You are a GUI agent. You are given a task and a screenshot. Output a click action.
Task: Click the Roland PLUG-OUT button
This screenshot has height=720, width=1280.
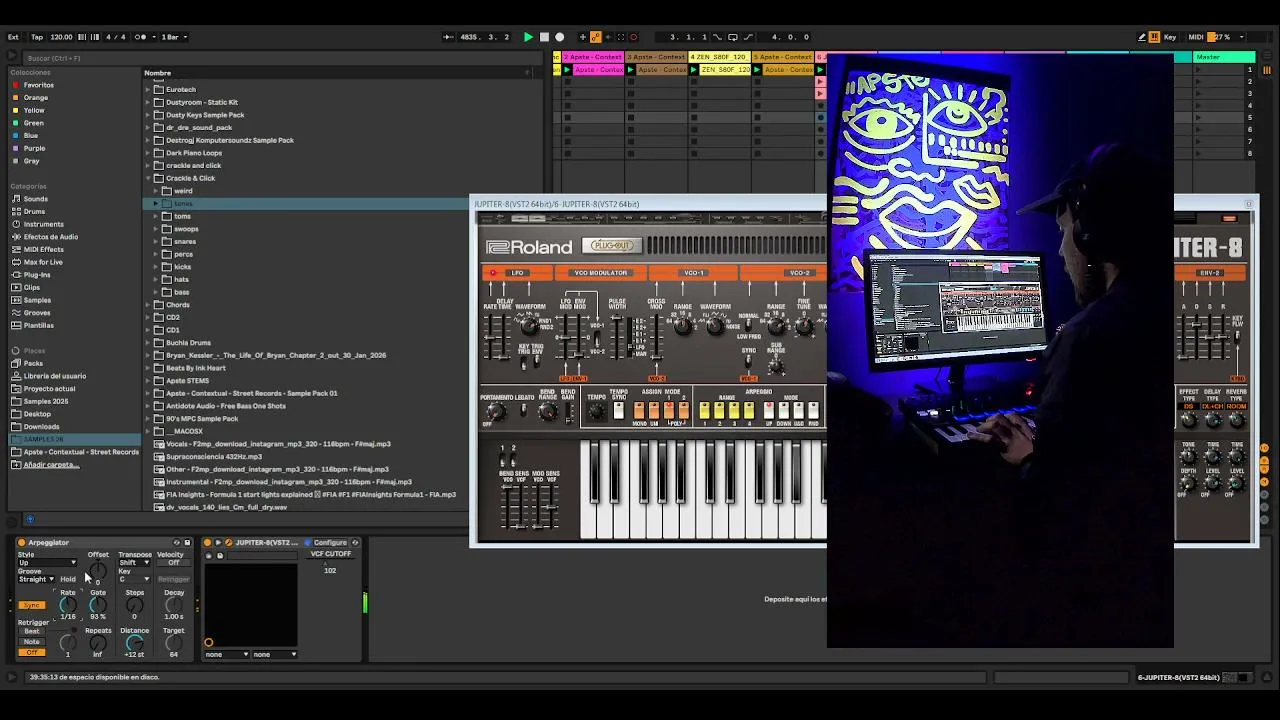pyautogui.click(x=612, y=246)
